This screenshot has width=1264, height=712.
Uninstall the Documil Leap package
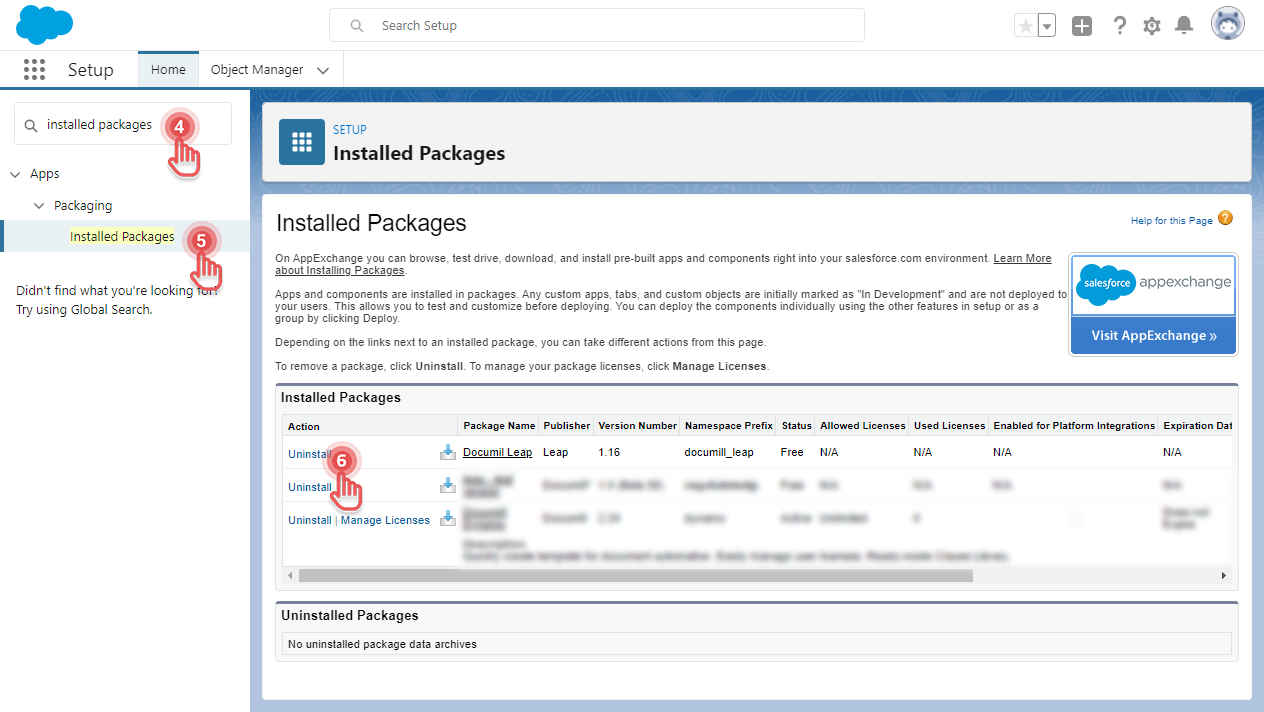309,452
